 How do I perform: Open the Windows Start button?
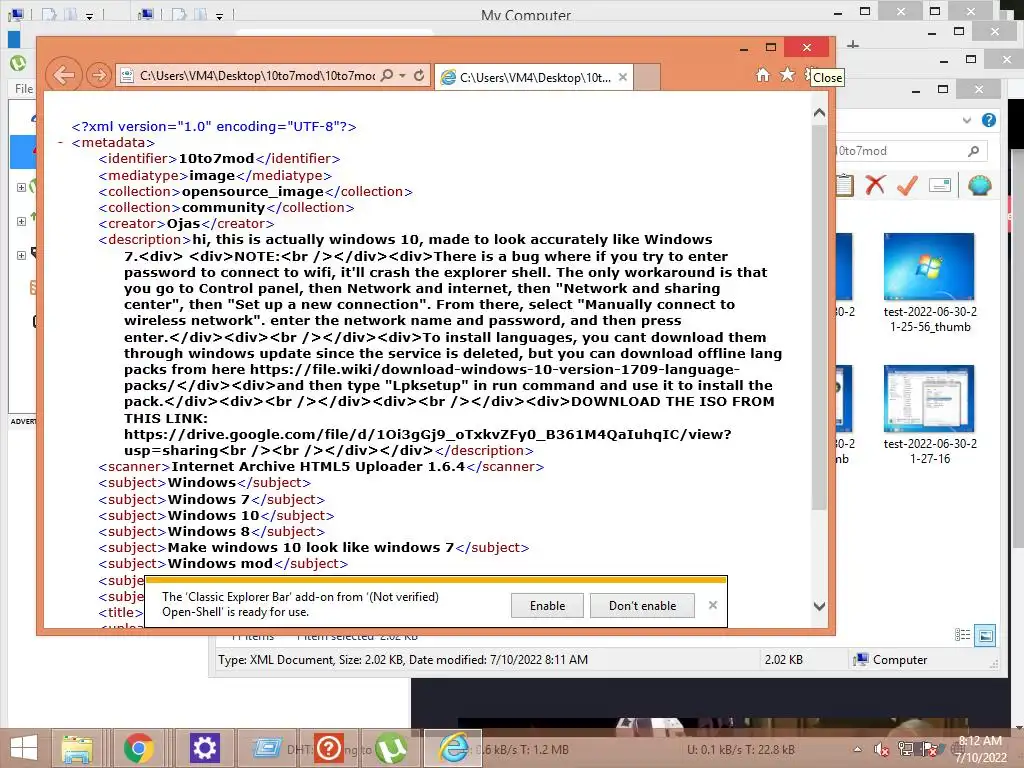pyautogui.click(x=24, y=748)
